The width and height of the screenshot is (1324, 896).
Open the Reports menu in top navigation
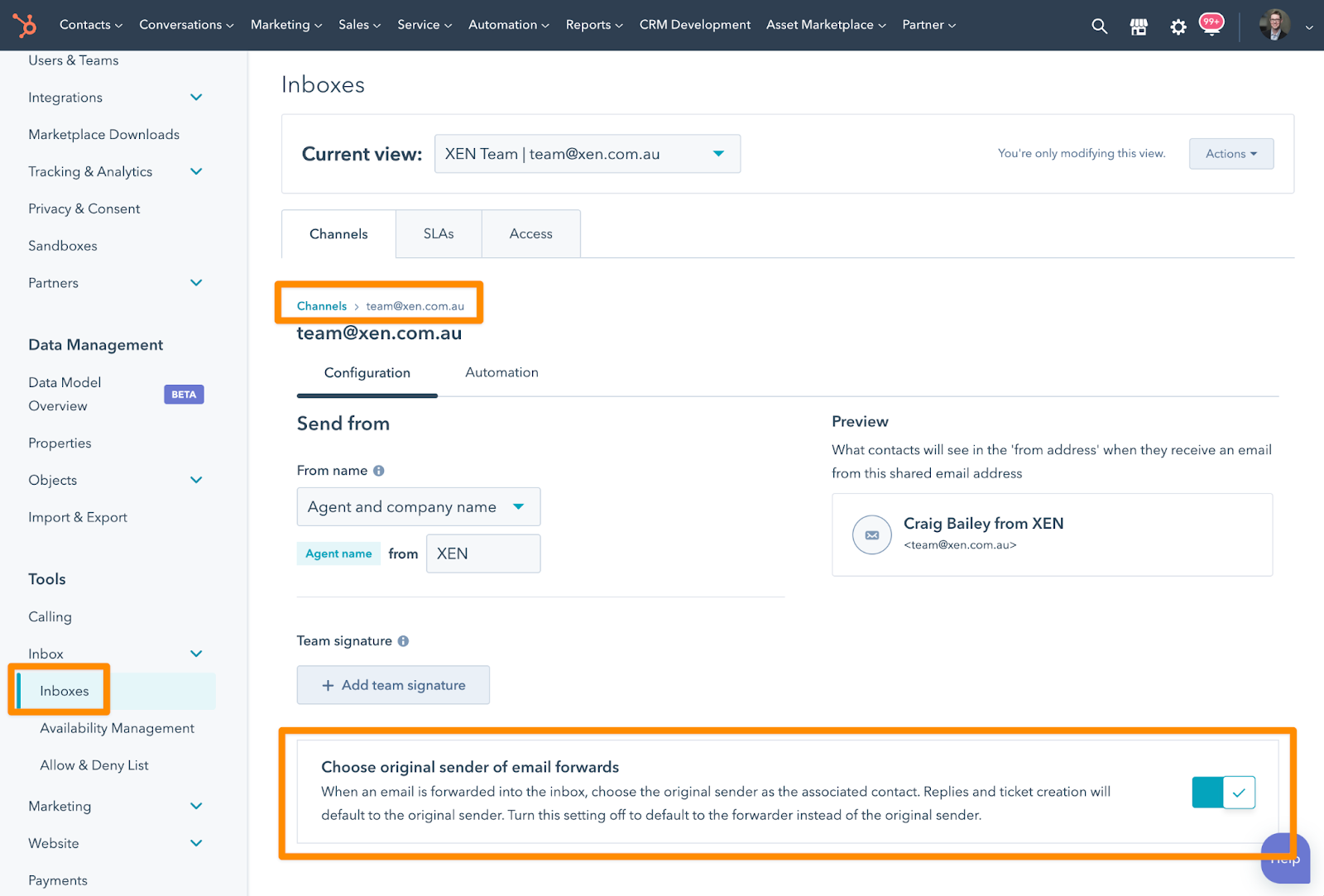tap(593, 25)
